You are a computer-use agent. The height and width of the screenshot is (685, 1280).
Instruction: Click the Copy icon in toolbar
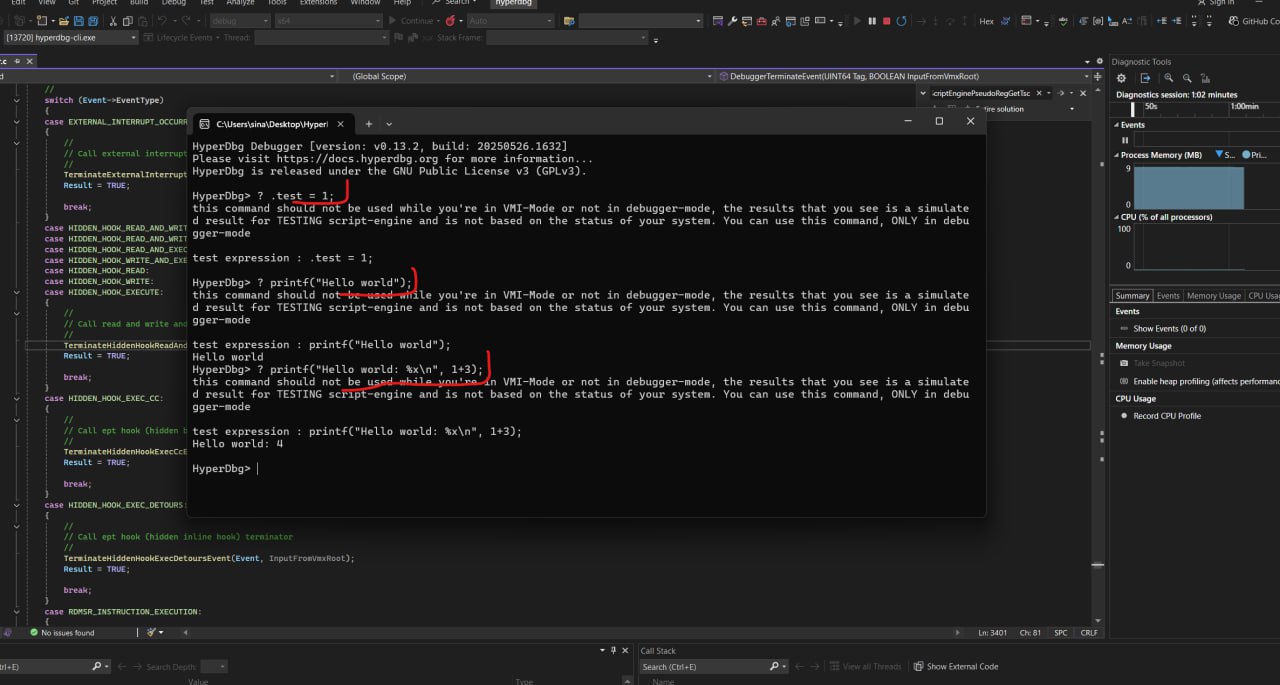[x=128, y=21]
